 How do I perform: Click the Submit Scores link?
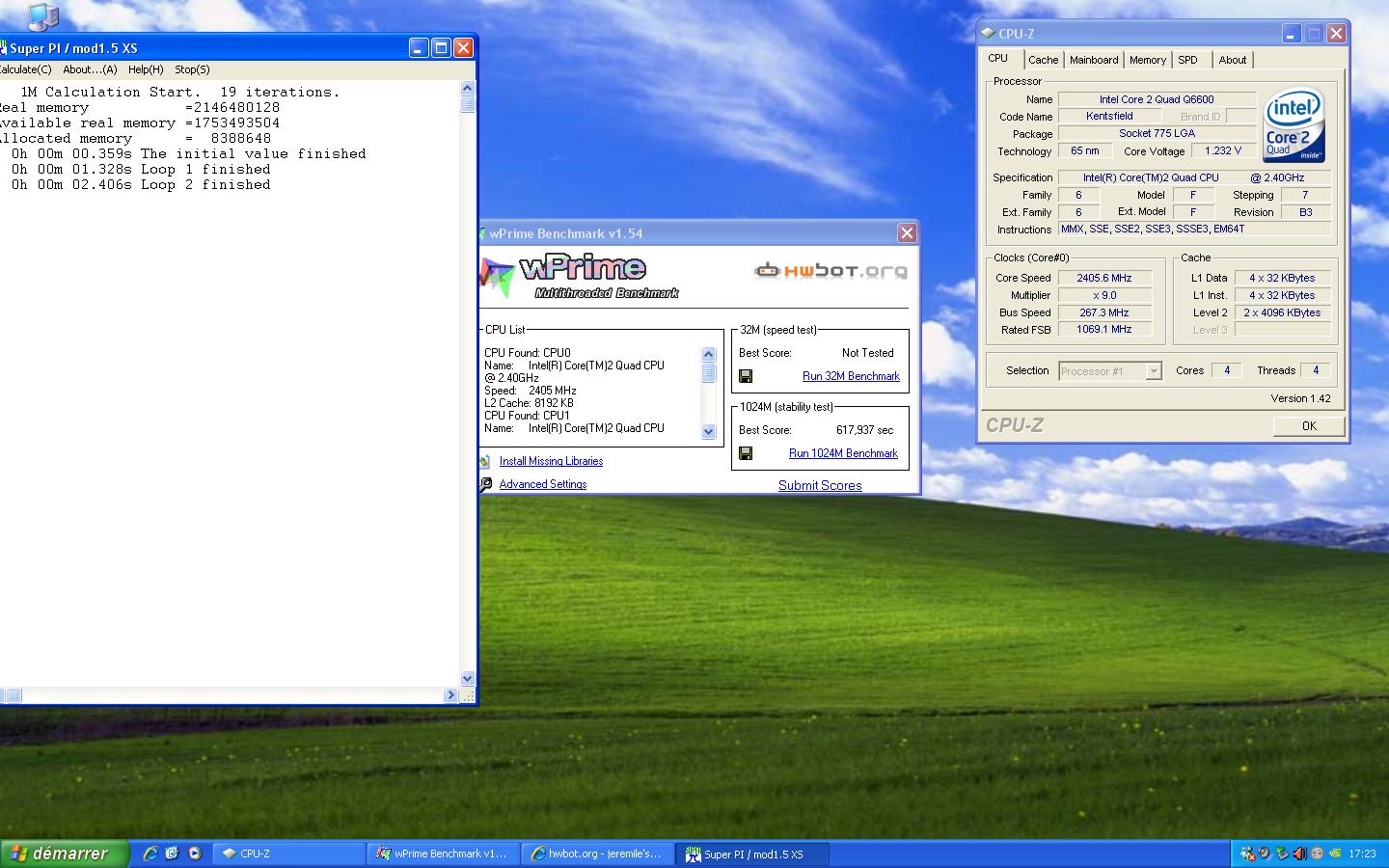click(x=820, y=485)
